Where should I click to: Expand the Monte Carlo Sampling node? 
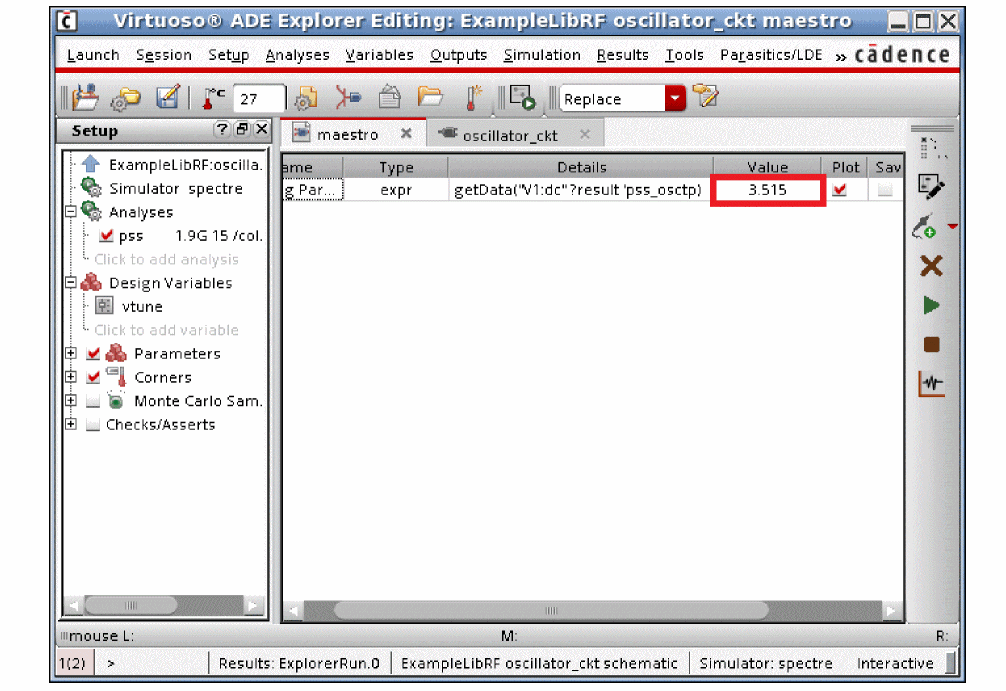[x=71, y=400]
